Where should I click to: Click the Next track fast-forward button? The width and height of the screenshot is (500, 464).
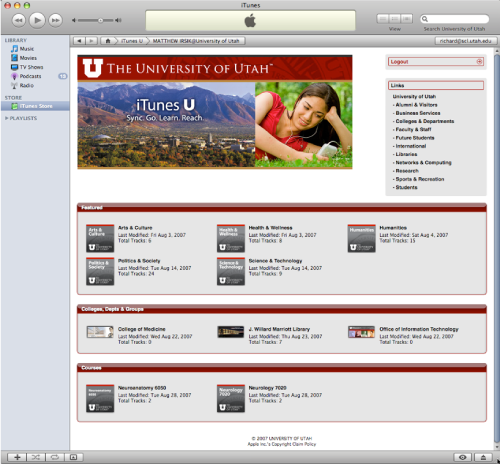coord(55,20)
